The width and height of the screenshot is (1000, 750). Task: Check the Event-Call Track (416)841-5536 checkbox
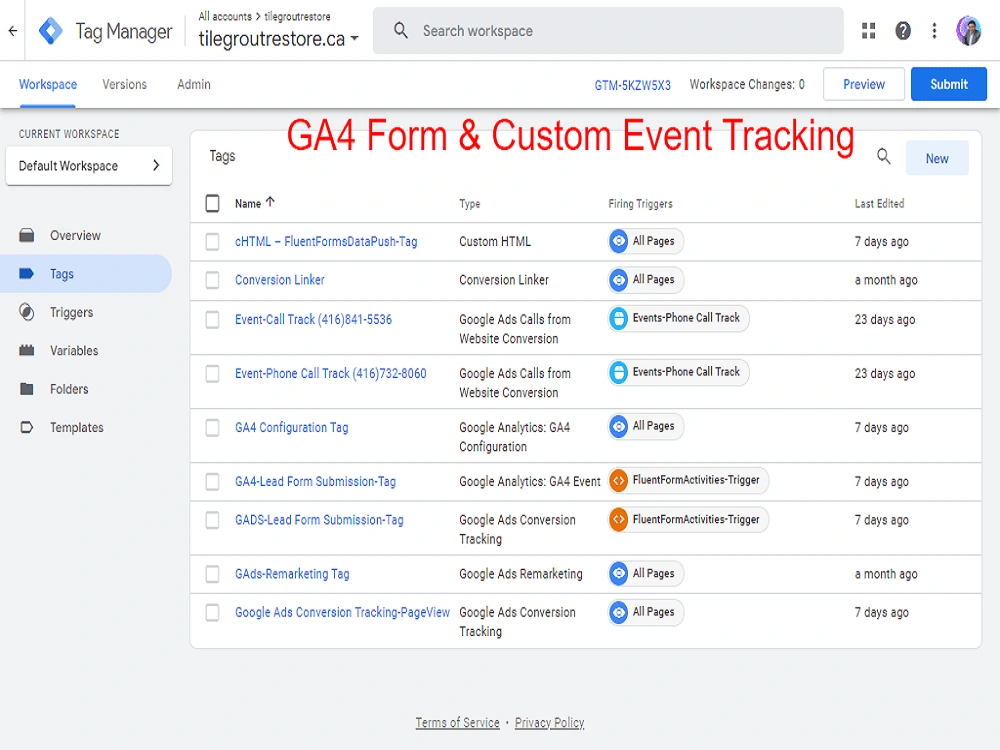[x=212, y=320]
